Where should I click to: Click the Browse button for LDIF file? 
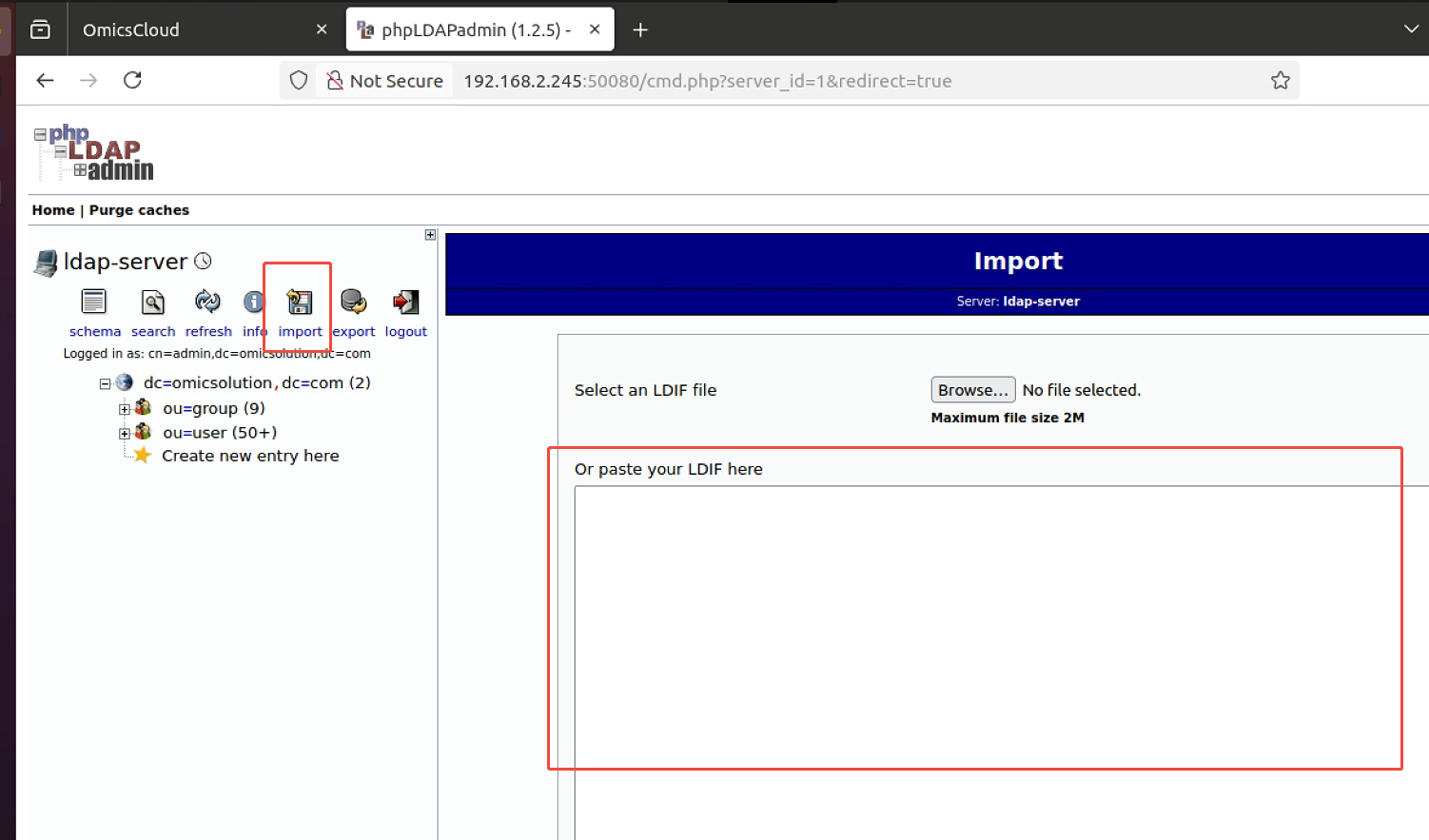[972, 390]
